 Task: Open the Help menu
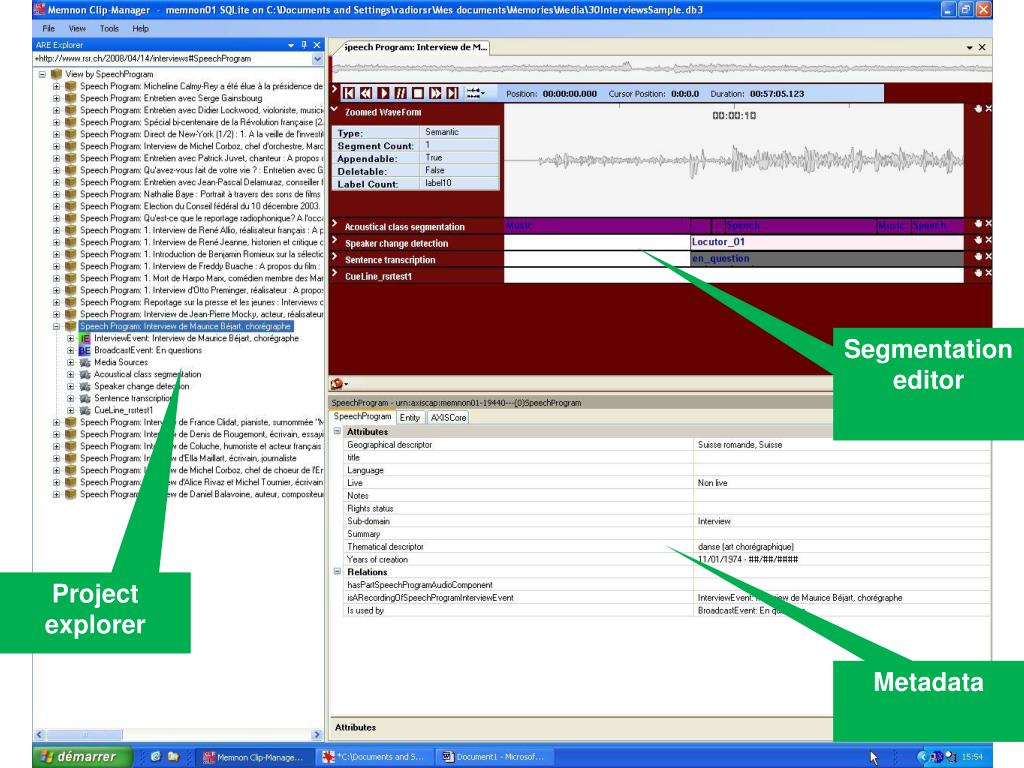click(140, 29)
